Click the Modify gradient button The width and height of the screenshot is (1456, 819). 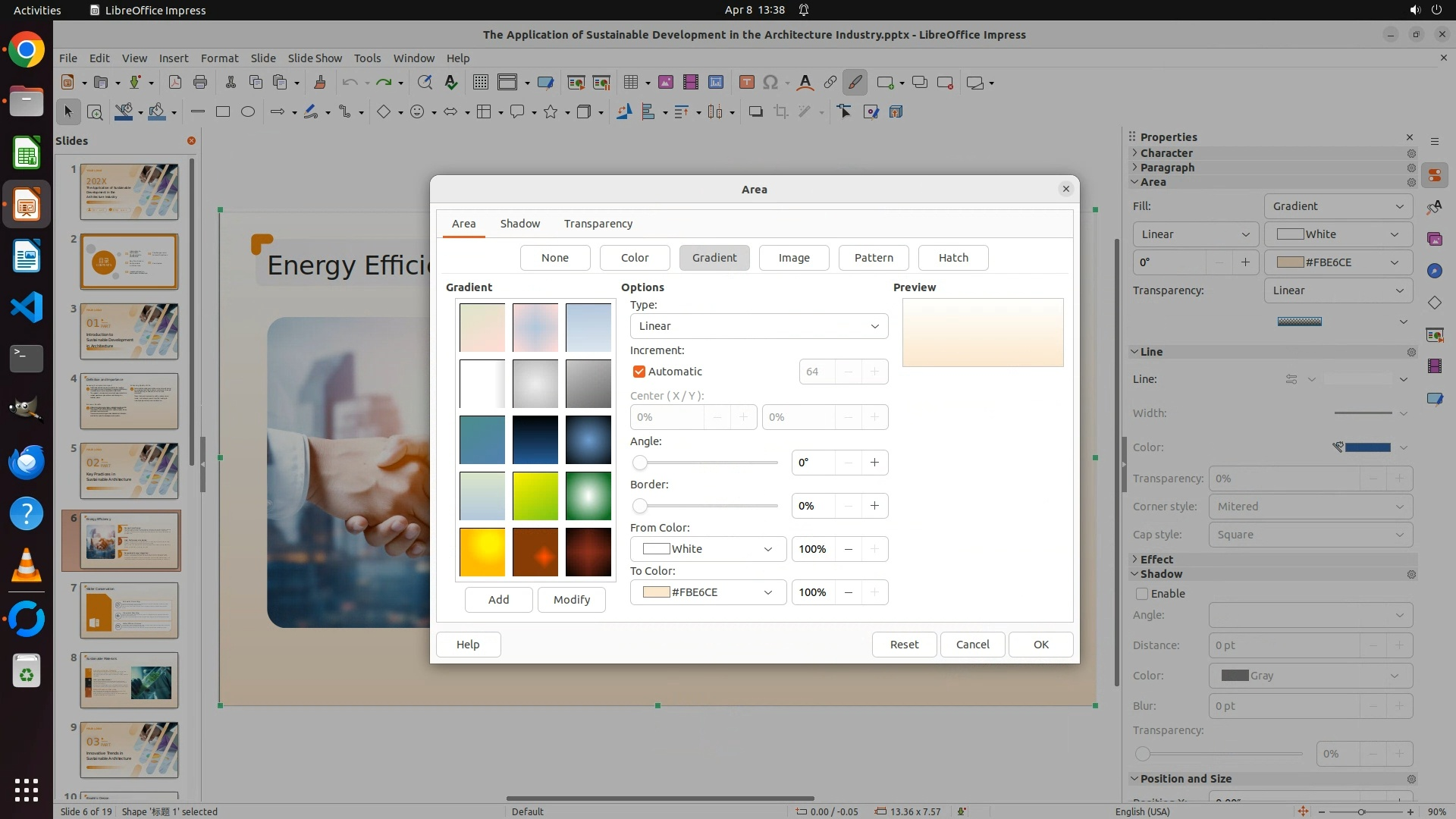[571, 600]
